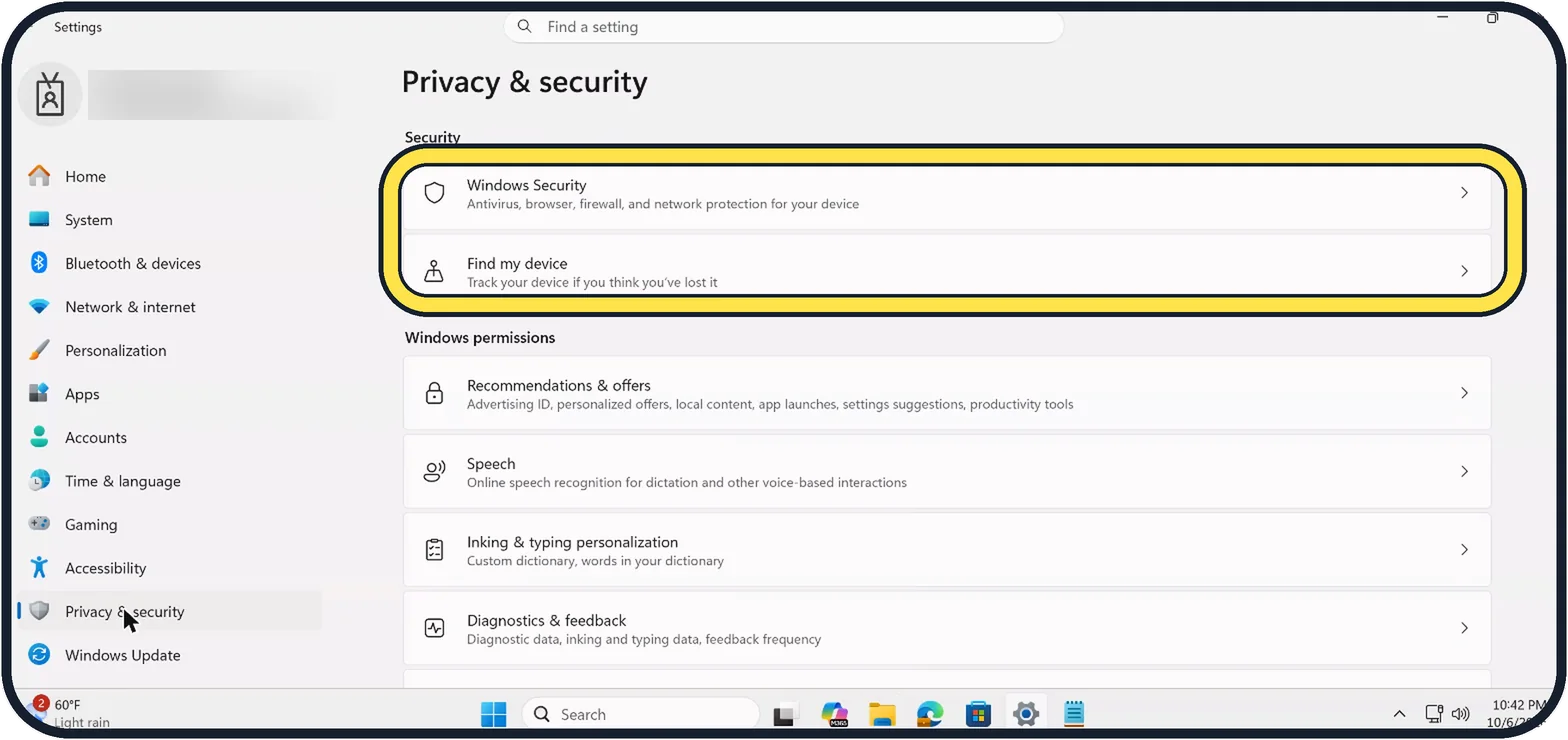This screenshot has height=740, width=1568.
Task: Click 'Track your device if you think' text
Action: point(592,282)
